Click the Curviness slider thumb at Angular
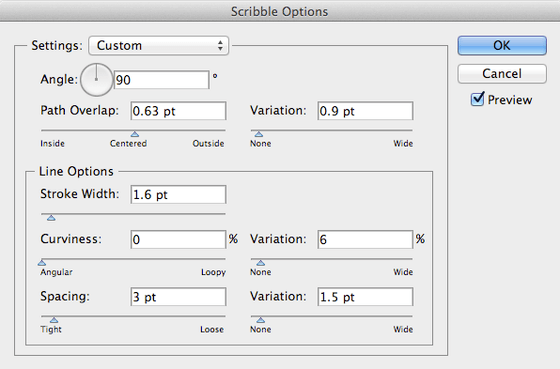Screen dimensions: 560x369 pyautogui.click(x=42, y=263)
